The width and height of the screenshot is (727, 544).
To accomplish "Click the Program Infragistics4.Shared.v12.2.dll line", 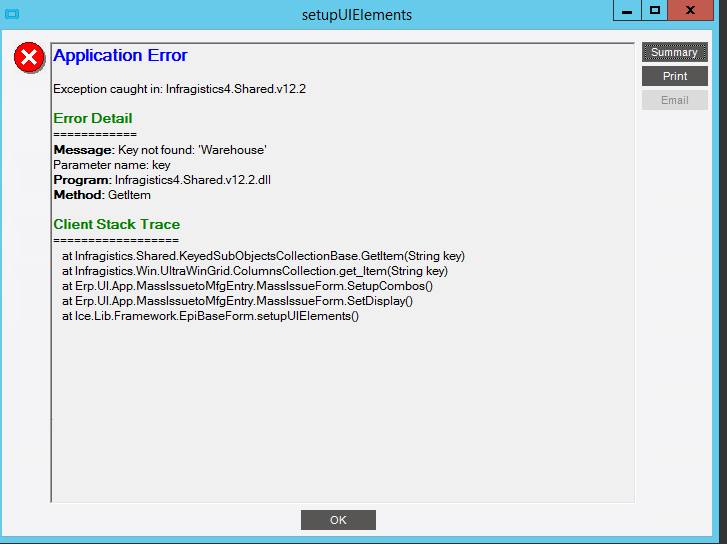I will pyautogui.click(x=162, y=180).
